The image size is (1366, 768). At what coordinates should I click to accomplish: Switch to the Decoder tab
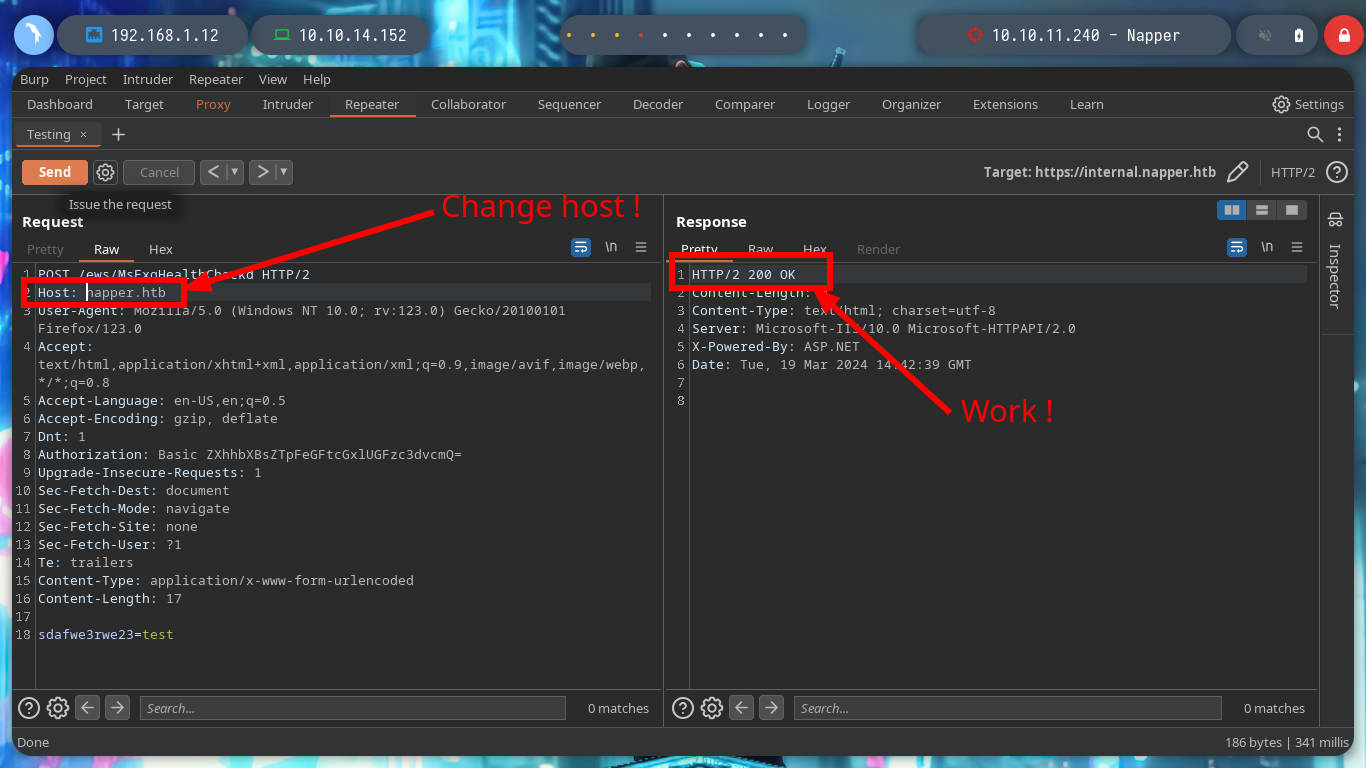658,104
